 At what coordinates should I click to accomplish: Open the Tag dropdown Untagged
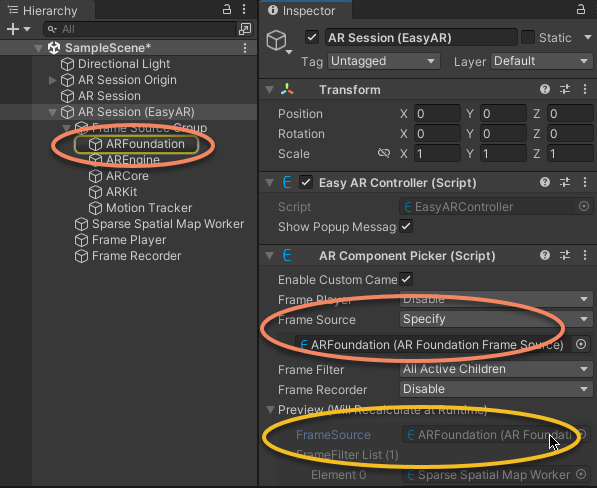pyautogui.click(x=384, y=61)
